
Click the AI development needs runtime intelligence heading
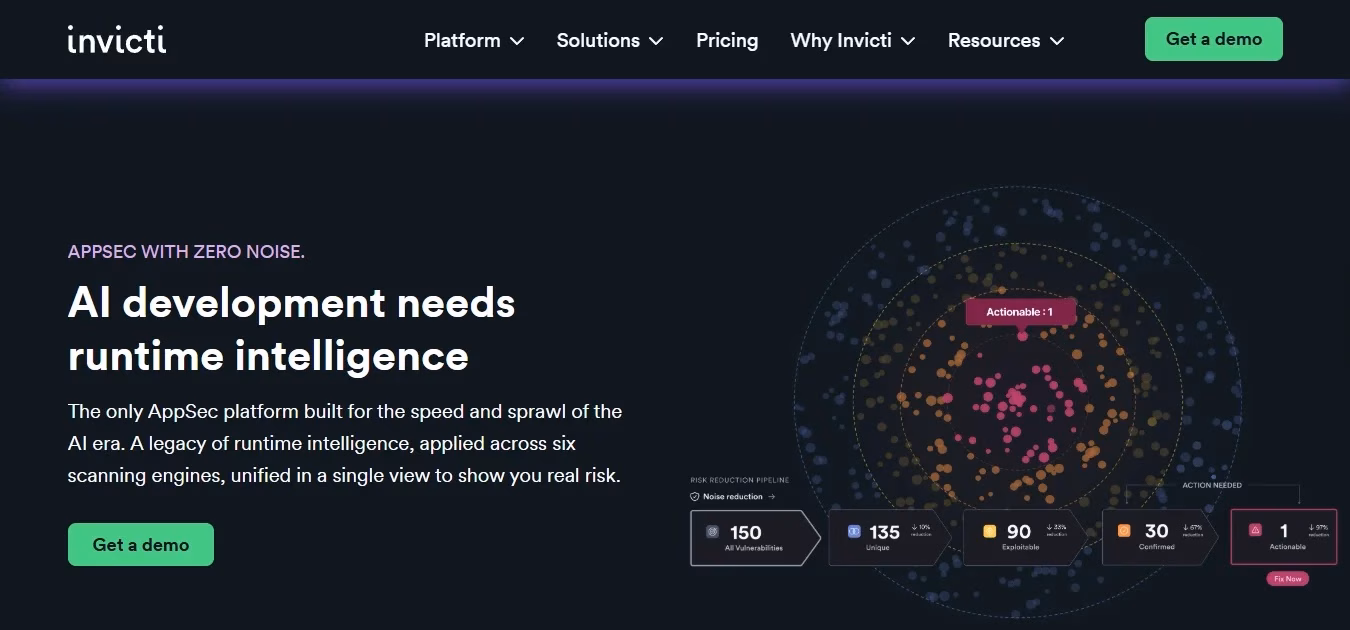point(291,328)
